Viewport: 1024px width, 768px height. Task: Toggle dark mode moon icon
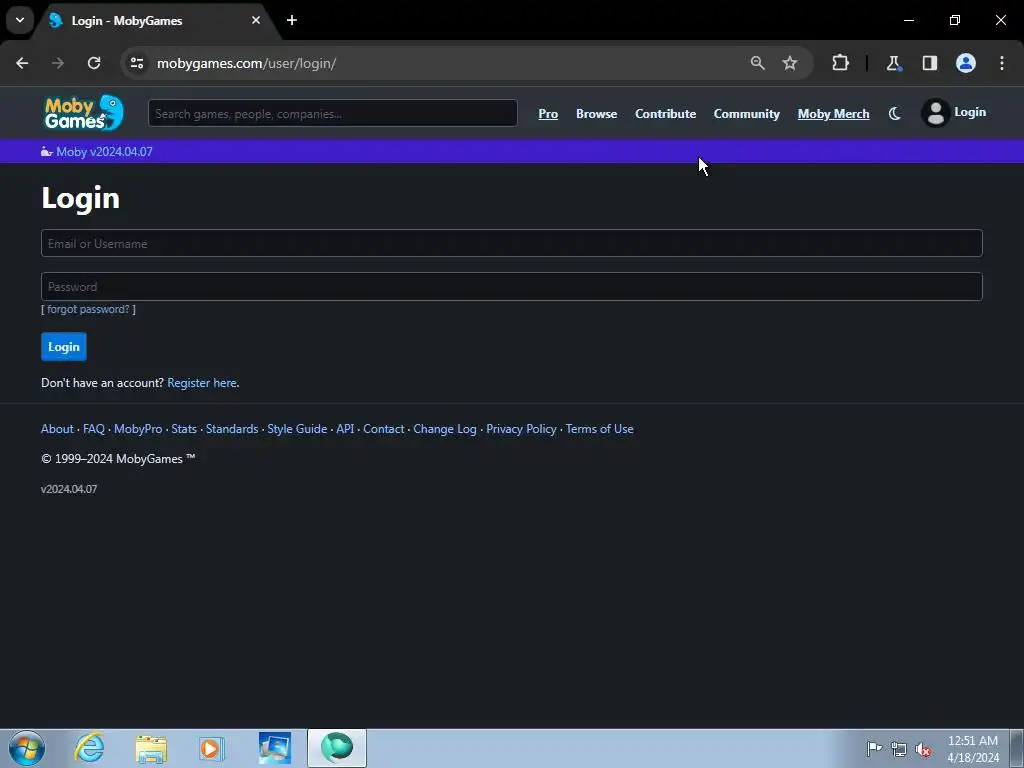(x=895, y=114)
